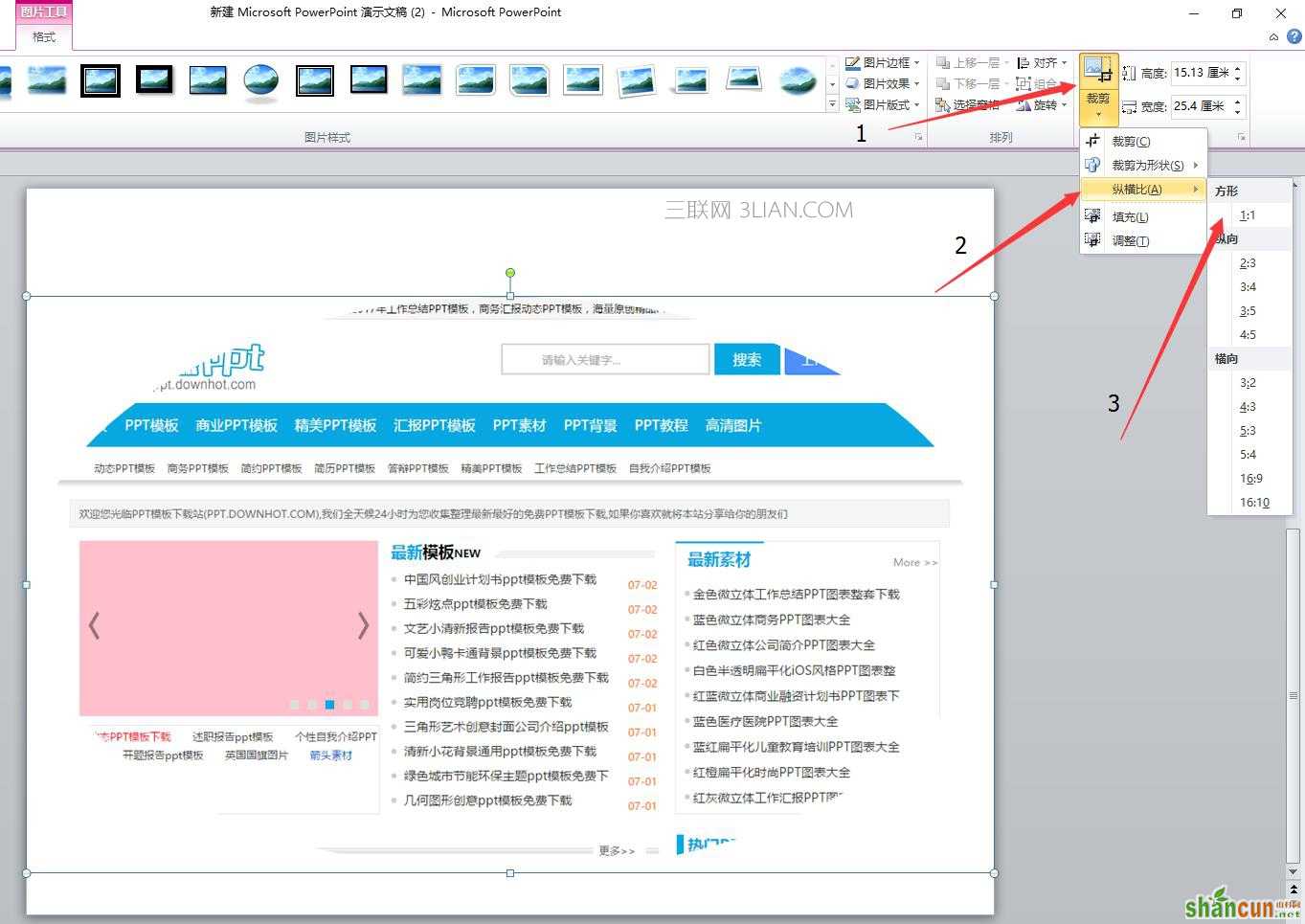This screenshot has height=924, width=1305.
Task: Open the 图片样式 group dialog launcher
Action: [918, 138]
